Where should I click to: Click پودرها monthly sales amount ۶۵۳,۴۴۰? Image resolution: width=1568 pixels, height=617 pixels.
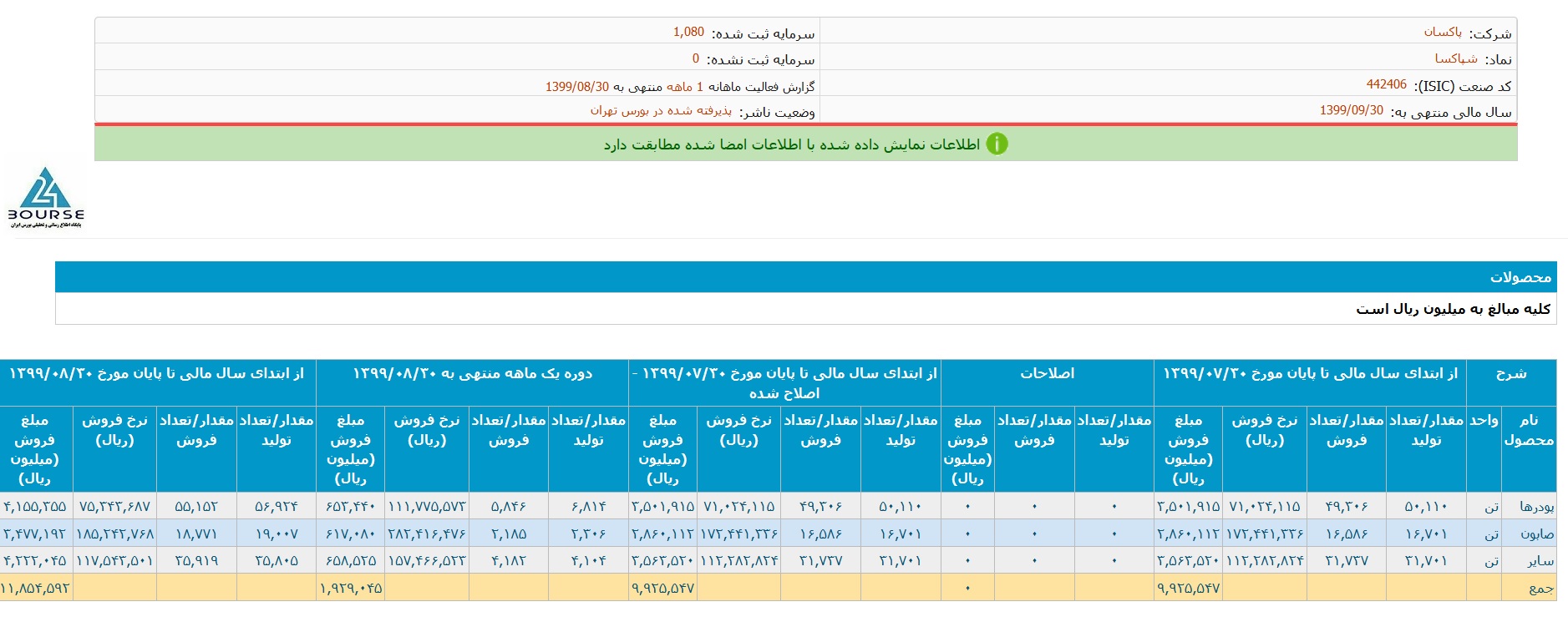[350, 507]
